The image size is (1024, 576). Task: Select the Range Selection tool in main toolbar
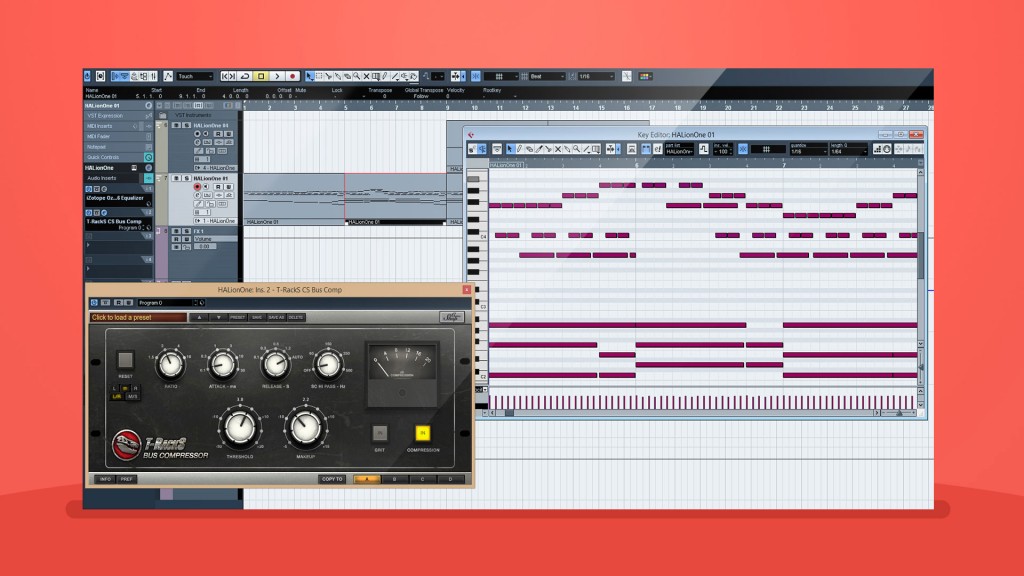pyautogui.click(x=319, y=76)
